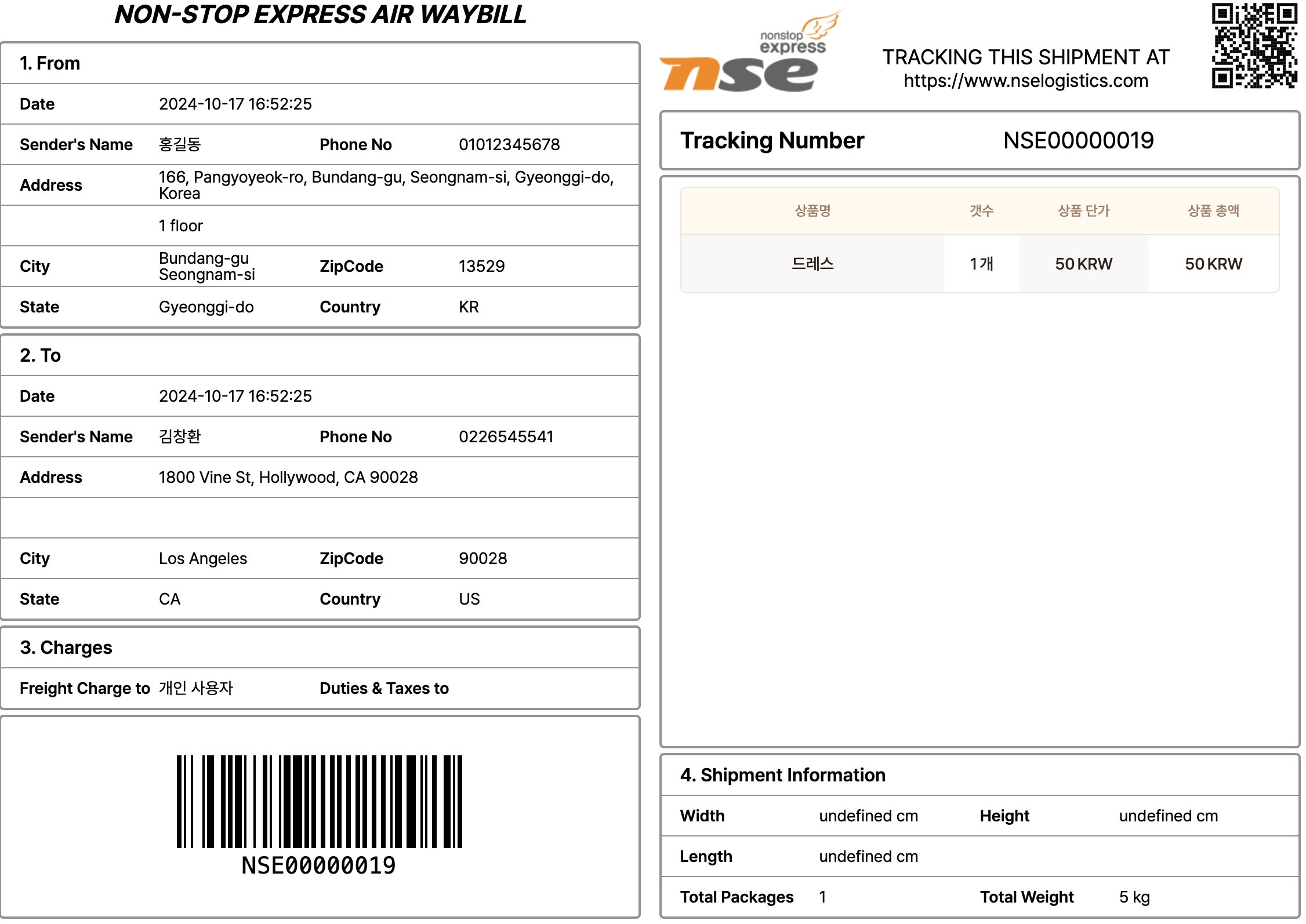Click the Hollywood recipient address line
Screen dimensions: 1306x924
coord(288,477)
